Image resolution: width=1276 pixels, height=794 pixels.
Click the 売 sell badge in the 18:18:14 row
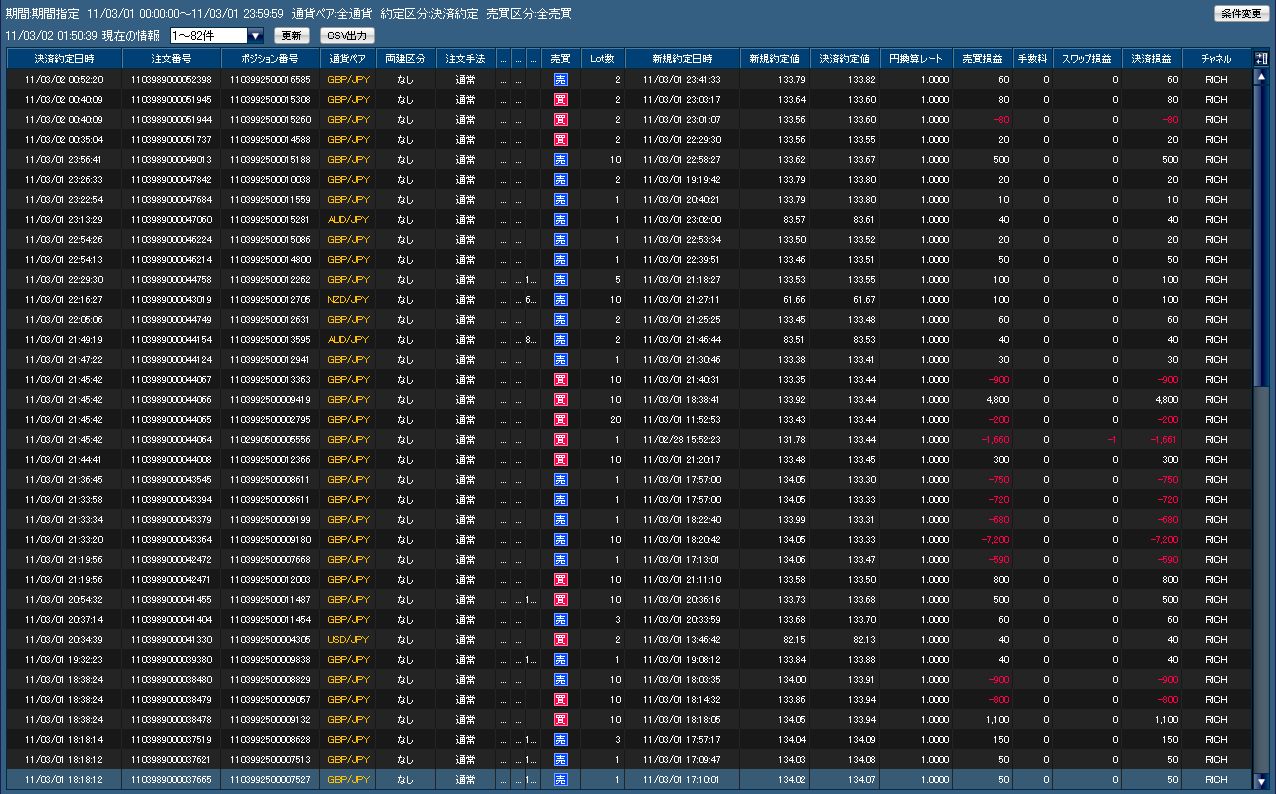560,739
